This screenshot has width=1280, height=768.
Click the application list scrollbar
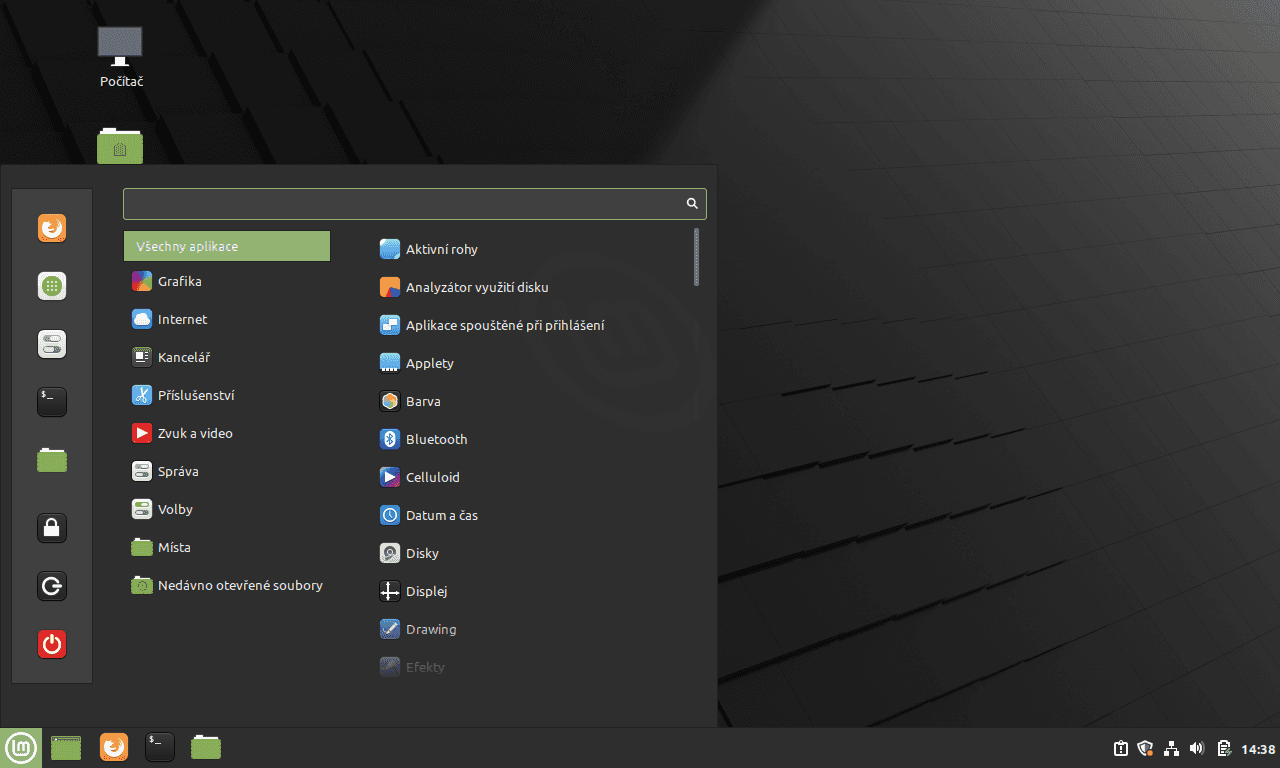point(696,256)
